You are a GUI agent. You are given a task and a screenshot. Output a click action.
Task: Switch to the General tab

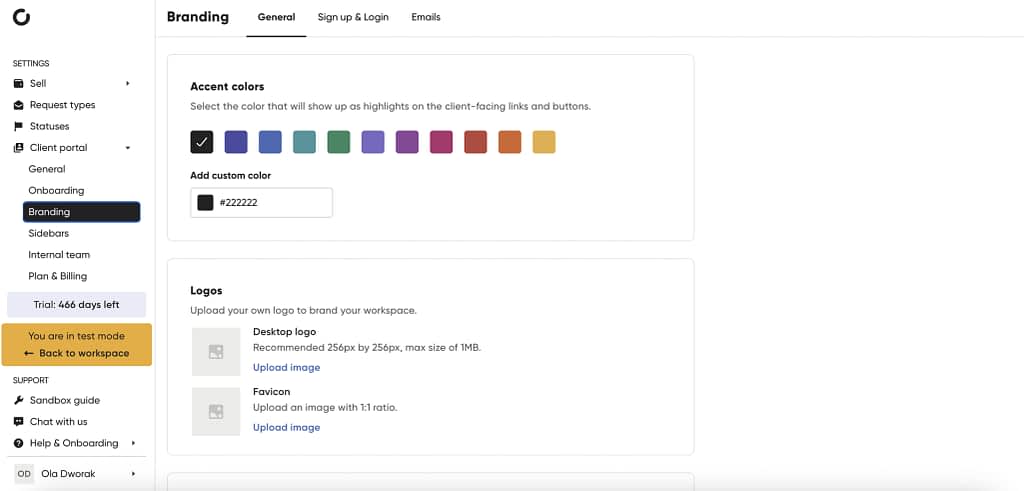point(276,18)
